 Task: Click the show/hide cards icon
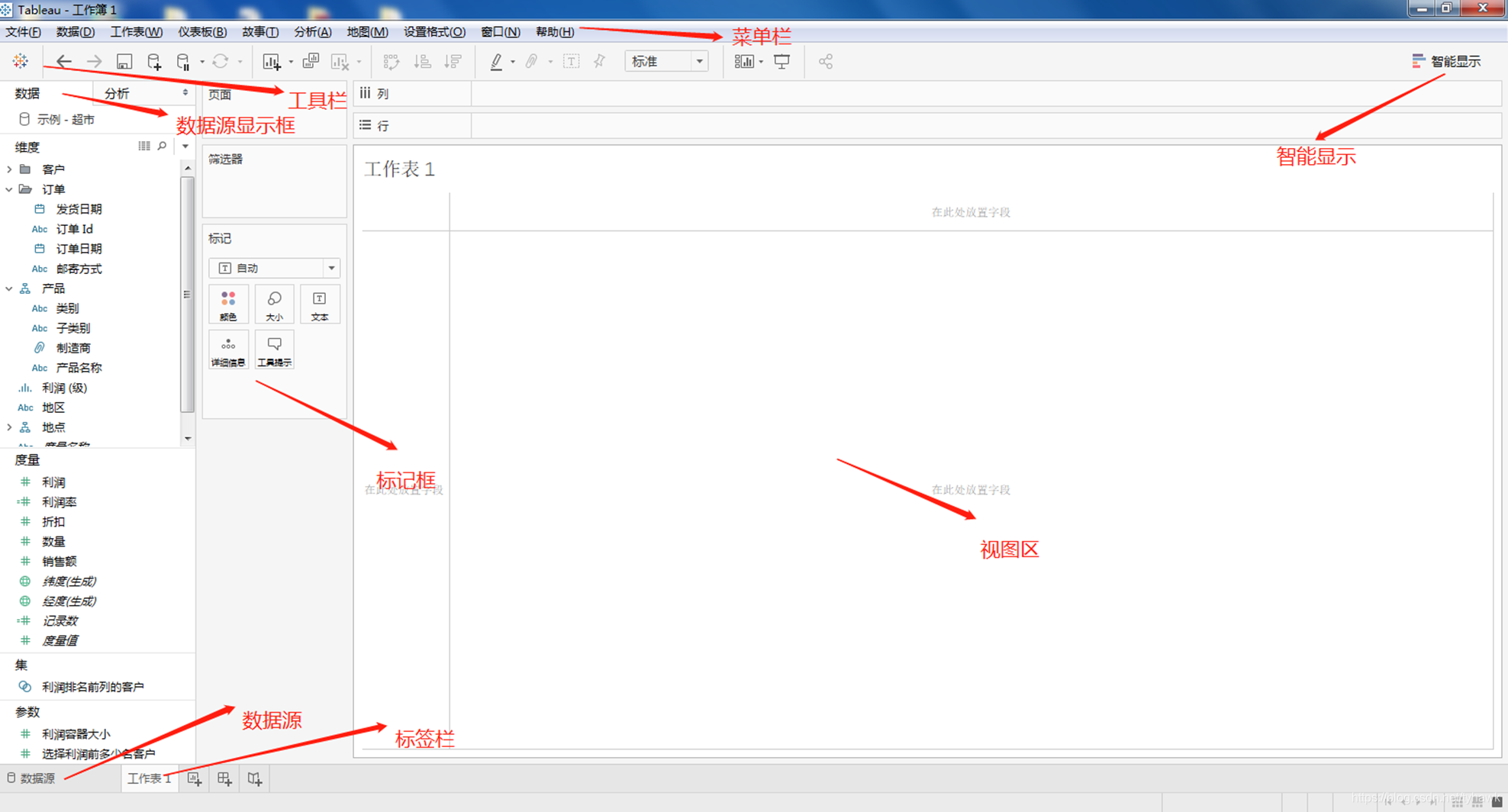point(744,62)
